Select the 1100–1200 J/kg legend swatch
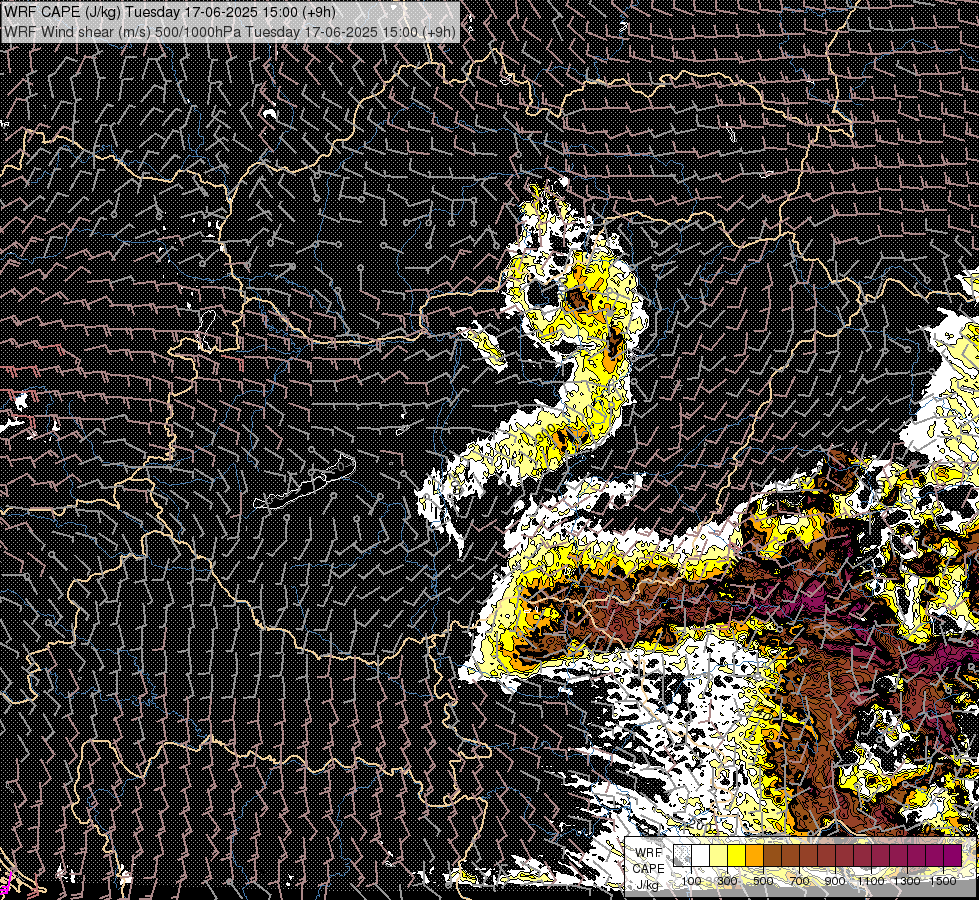This screenshot has height=900, width=979. click(x=882, y=855)
